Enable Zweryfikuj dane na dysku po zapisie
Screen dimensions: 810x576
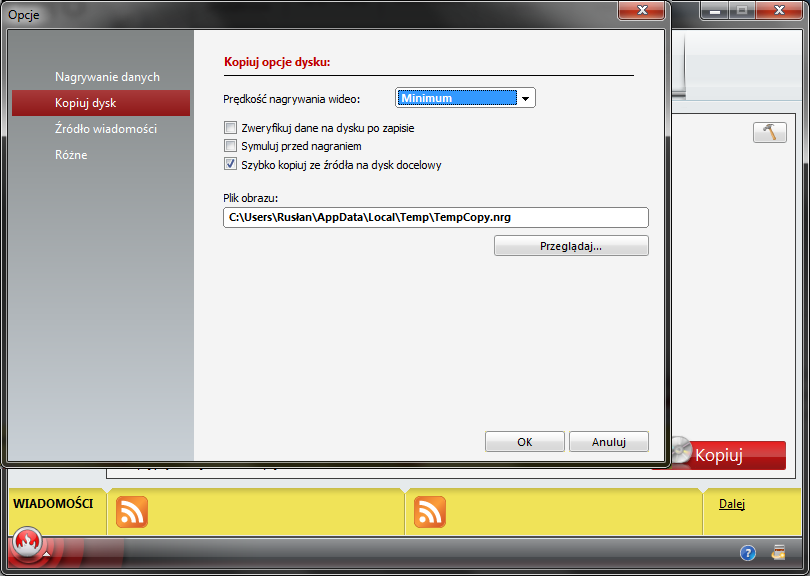point(231,128)
